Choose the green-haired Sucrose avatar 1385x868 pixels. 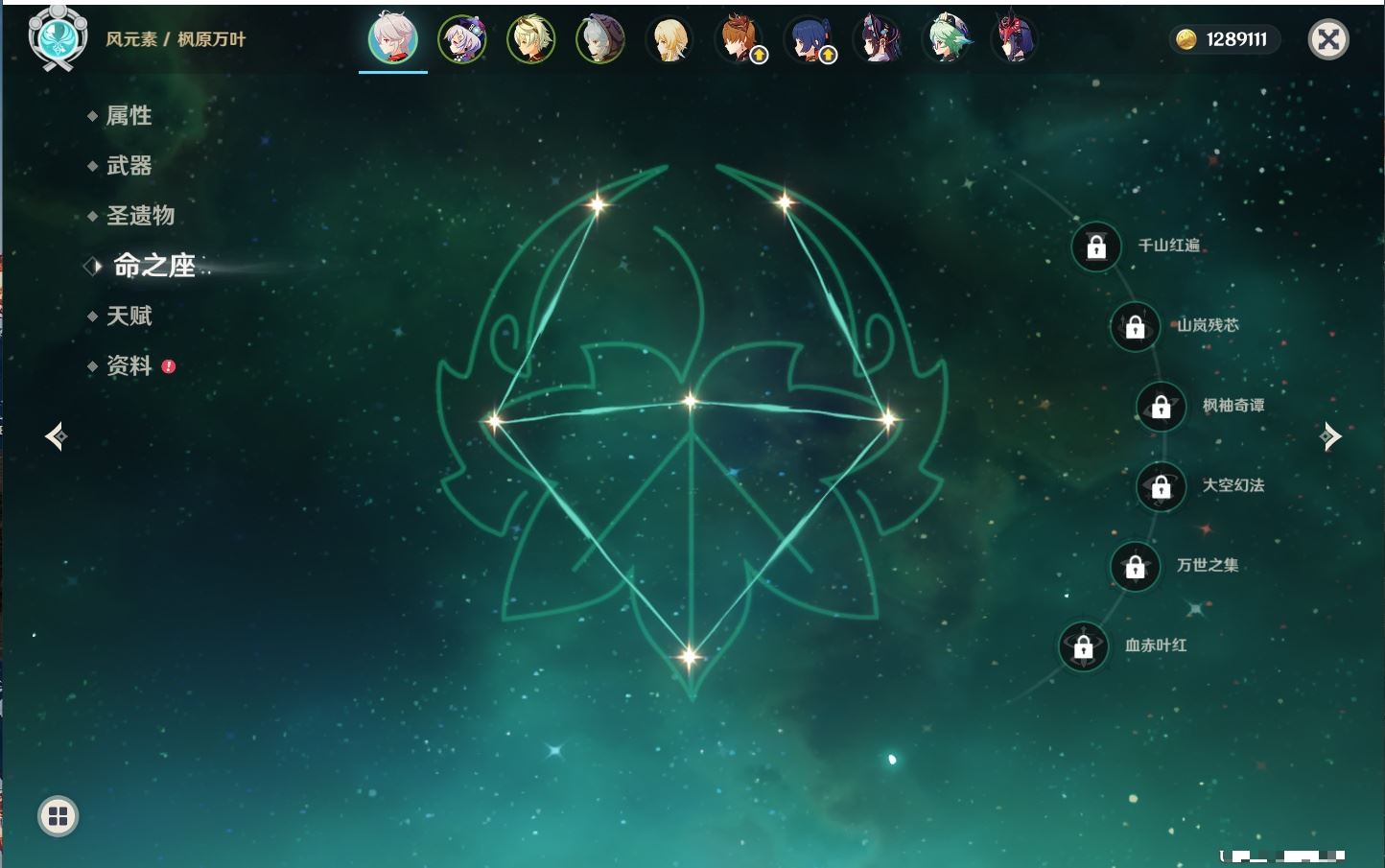click(x=948, y=39)
